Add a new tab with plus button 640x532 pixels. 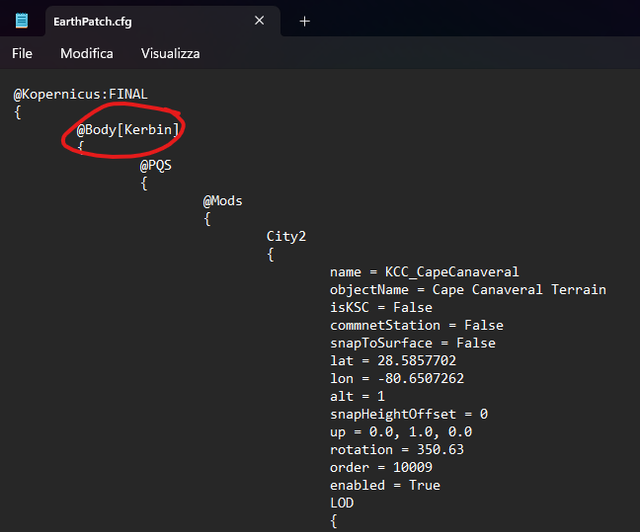coord(304,21)
